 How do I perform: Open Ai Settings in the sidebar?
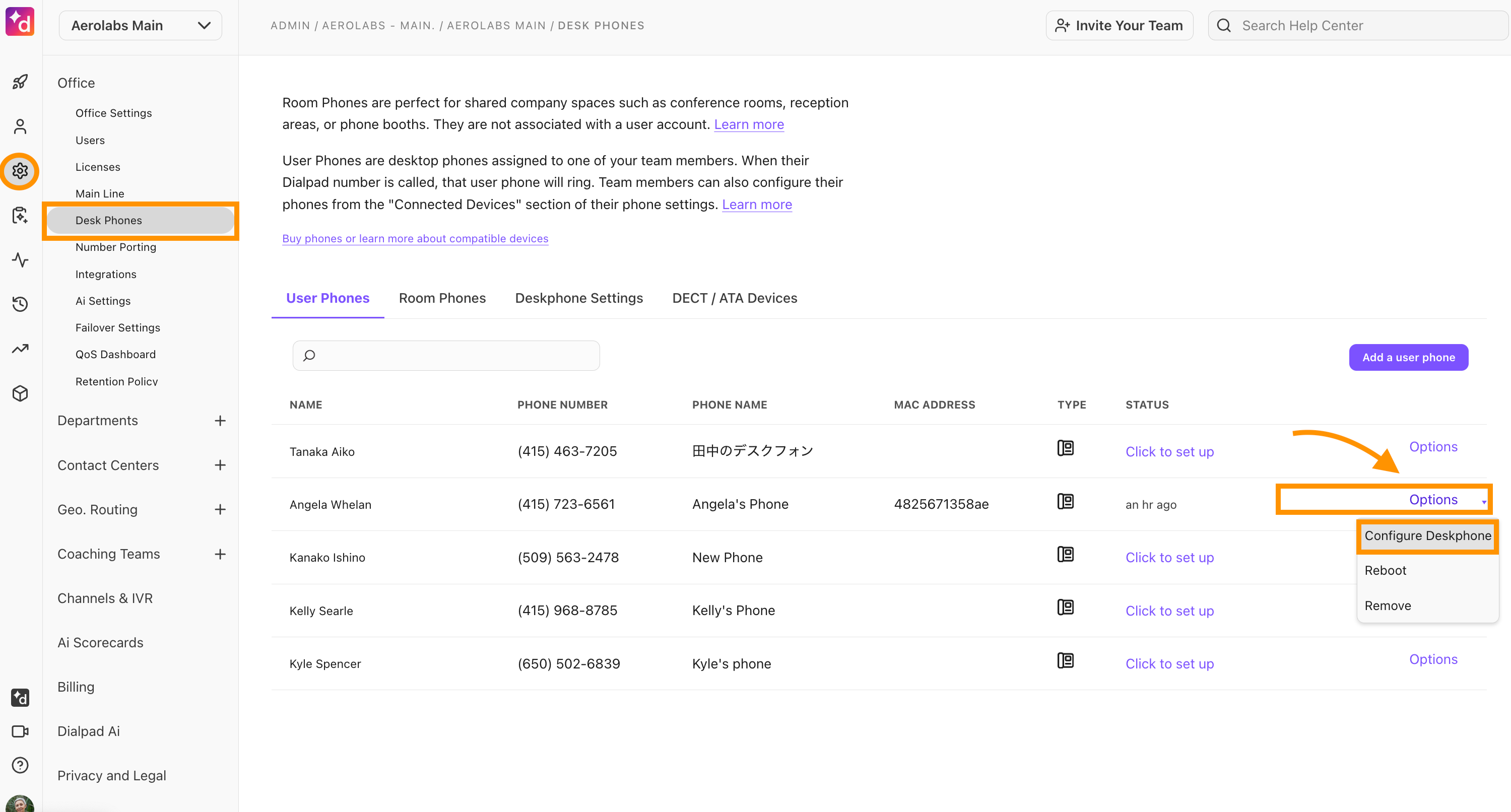(103, 301)
